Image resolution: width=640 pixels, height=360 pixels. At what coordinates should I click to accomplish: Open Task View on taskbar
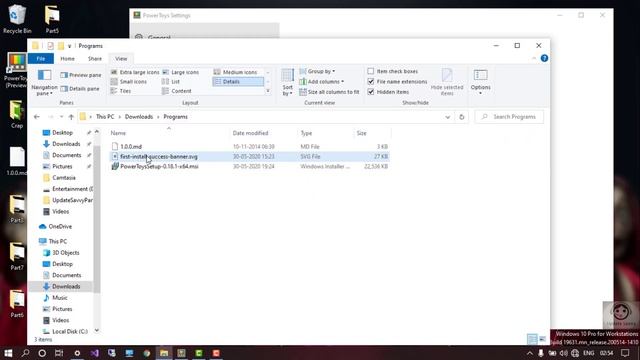59,353
